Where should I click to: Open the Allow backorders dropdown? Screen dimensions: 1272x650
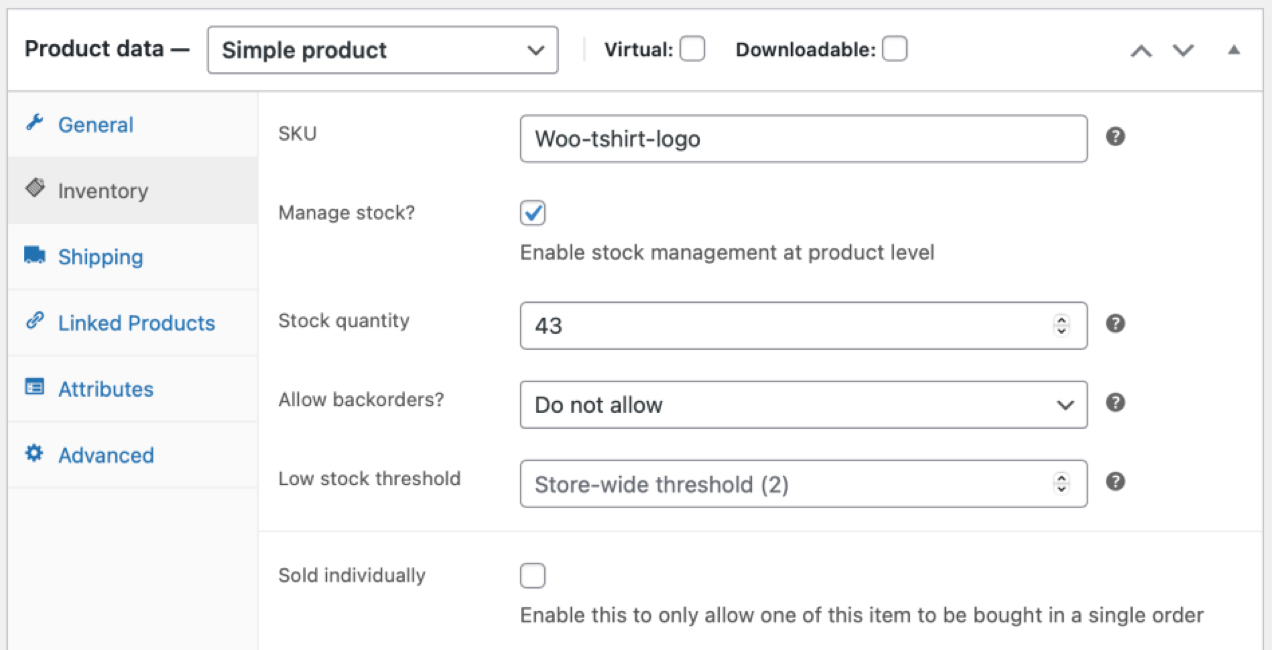[x=803, y=404]
